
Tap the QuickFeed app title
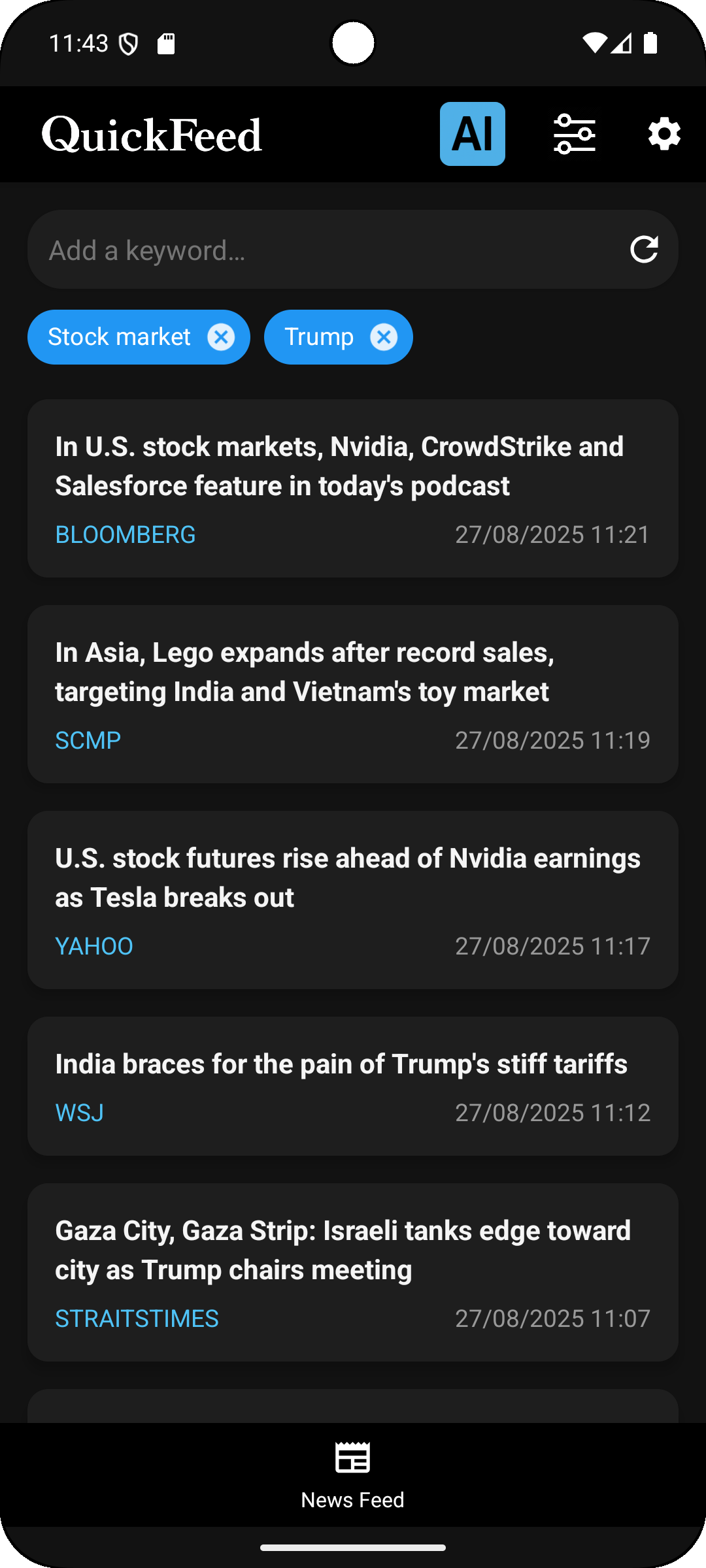click(152, 135)
